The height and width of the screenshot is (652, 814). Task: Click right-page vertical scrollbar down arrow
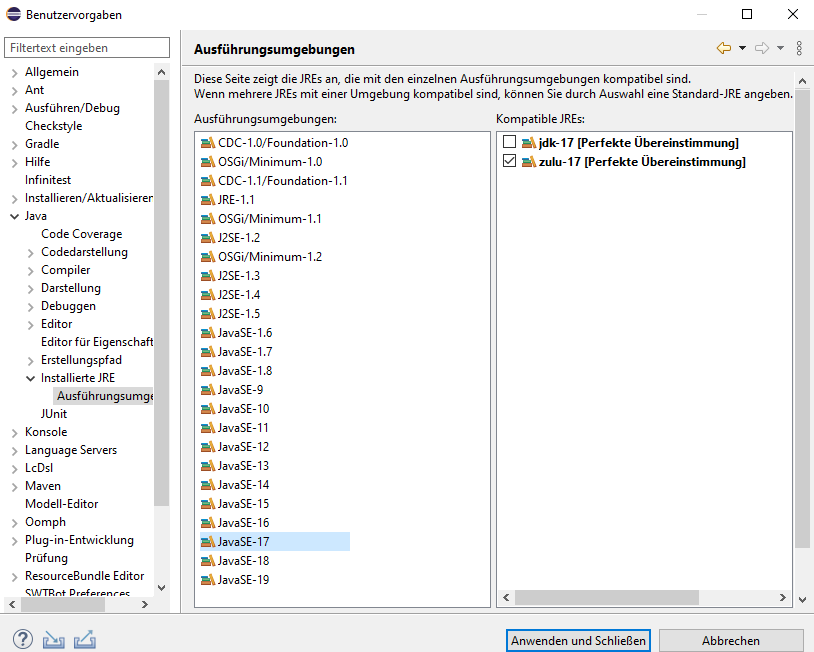pos(802,600)
